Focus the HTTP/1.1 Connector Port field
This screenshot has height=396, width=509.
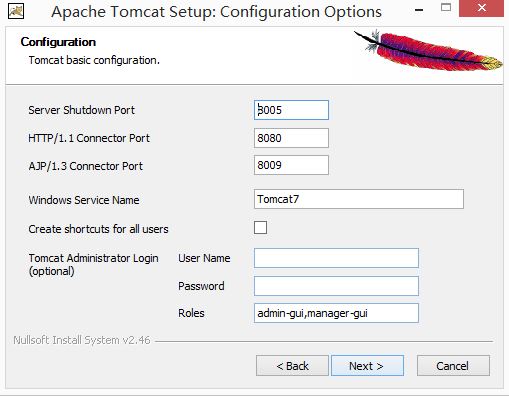click(291, 138)
